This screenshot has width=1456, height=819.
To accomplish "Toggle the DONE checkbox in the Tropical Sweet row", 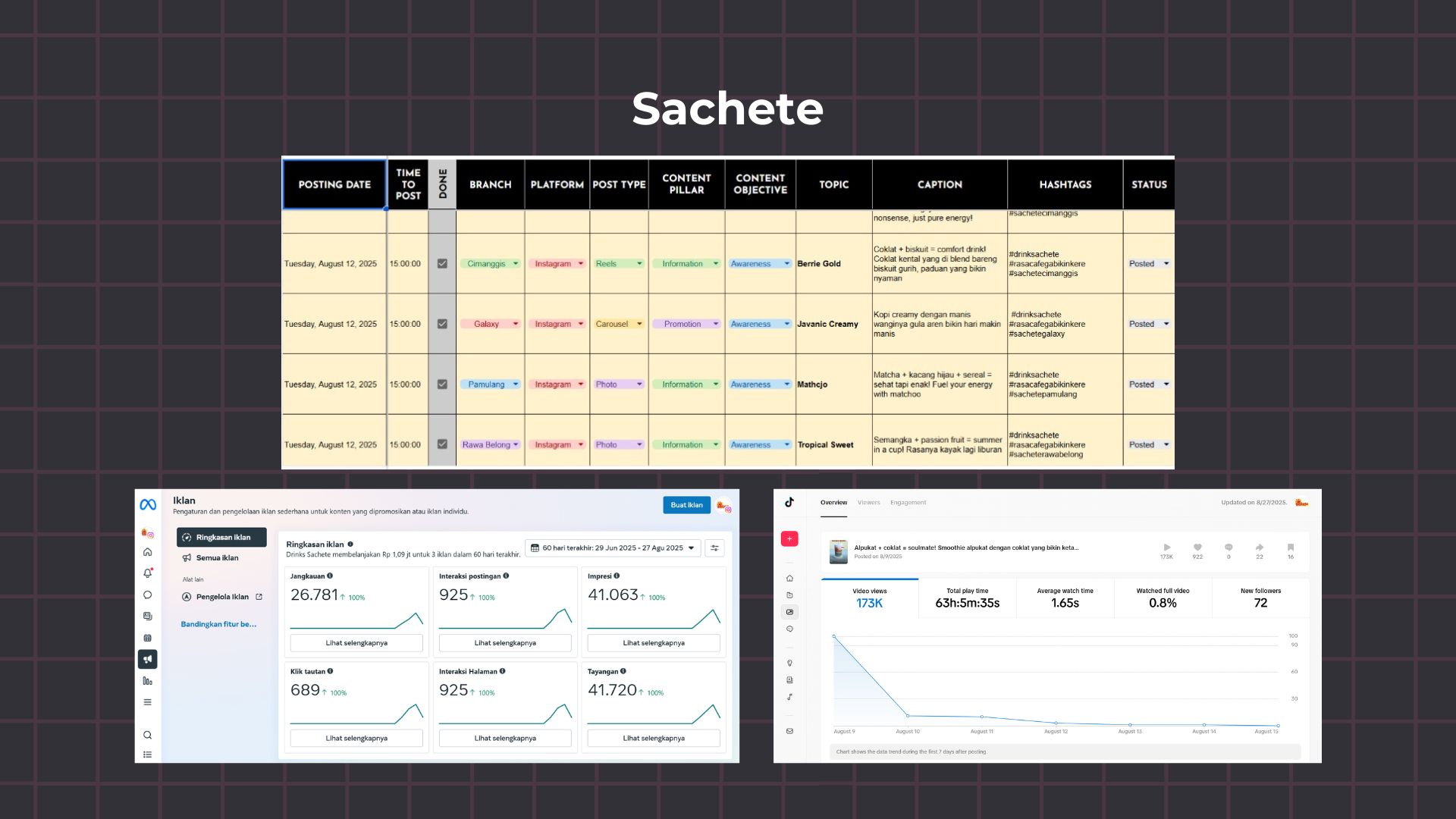I will pos(442,444).
